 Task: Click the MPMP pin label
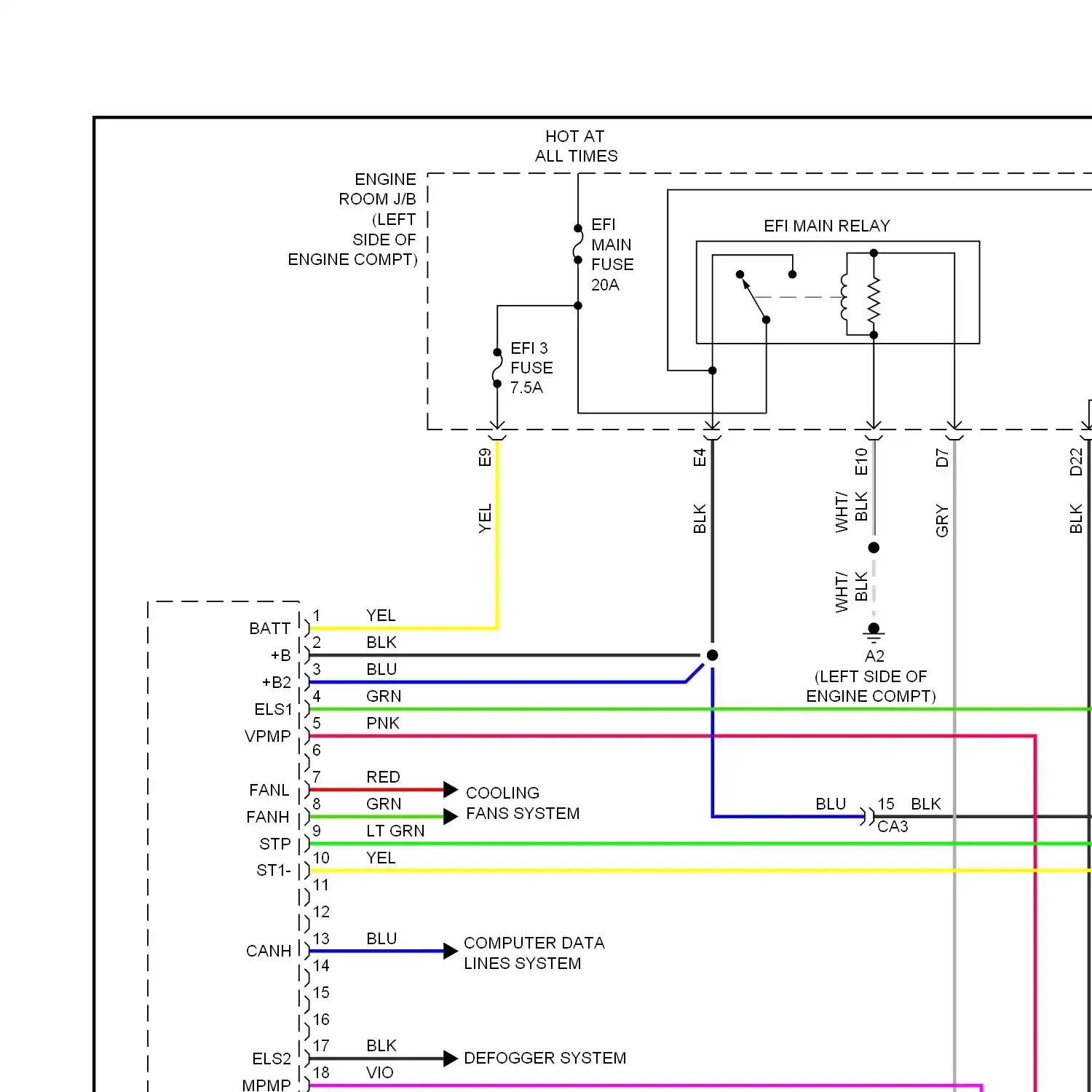(x=266, y=1085)
